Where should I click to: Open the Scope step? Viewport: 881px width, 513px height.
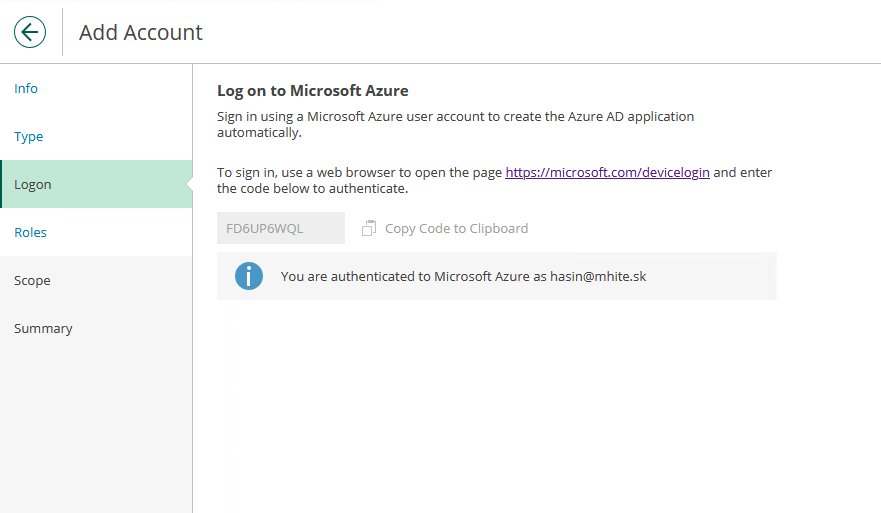pyautogui.click(x=32, y=281)
